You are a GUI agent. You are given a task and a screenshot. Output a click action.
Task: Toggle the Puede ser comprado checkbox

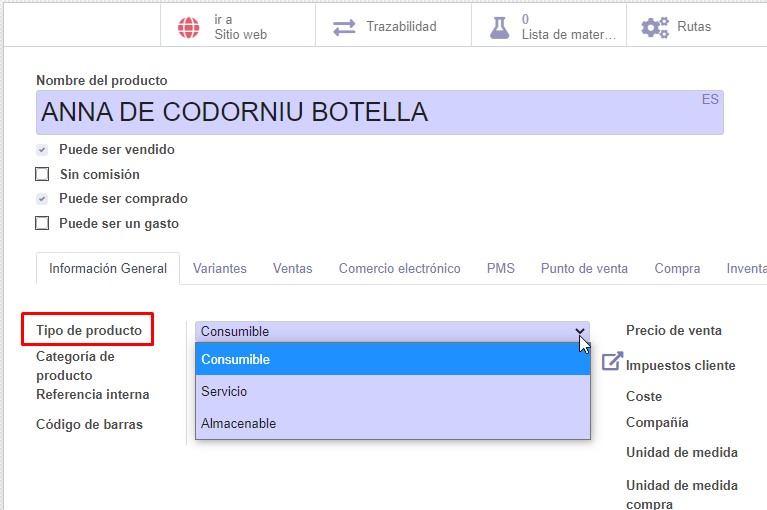pyautogui.click(x=42, y=199)
